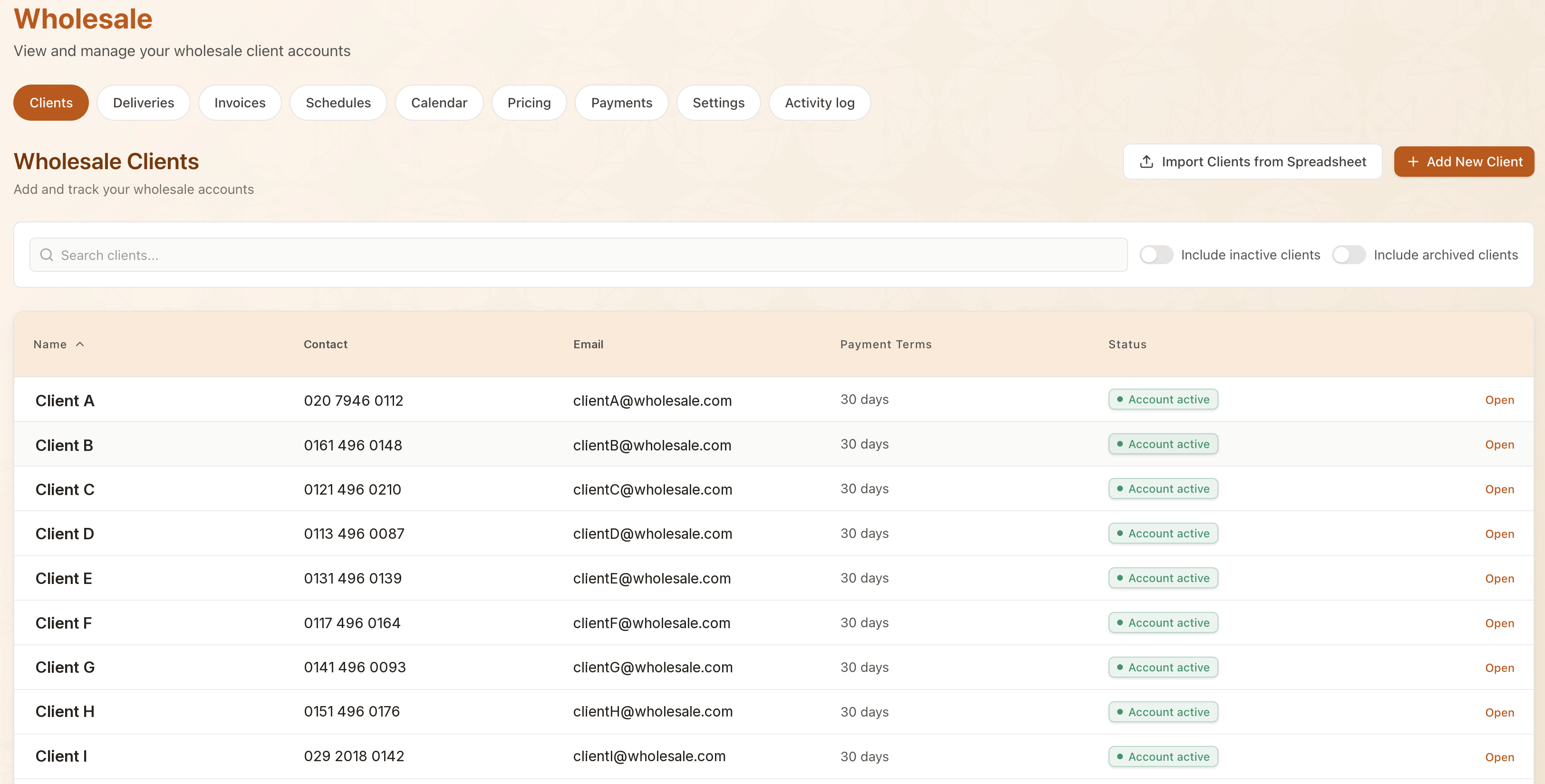
Task: Click phone number 020 7946 0112
Action: point(353,401)
